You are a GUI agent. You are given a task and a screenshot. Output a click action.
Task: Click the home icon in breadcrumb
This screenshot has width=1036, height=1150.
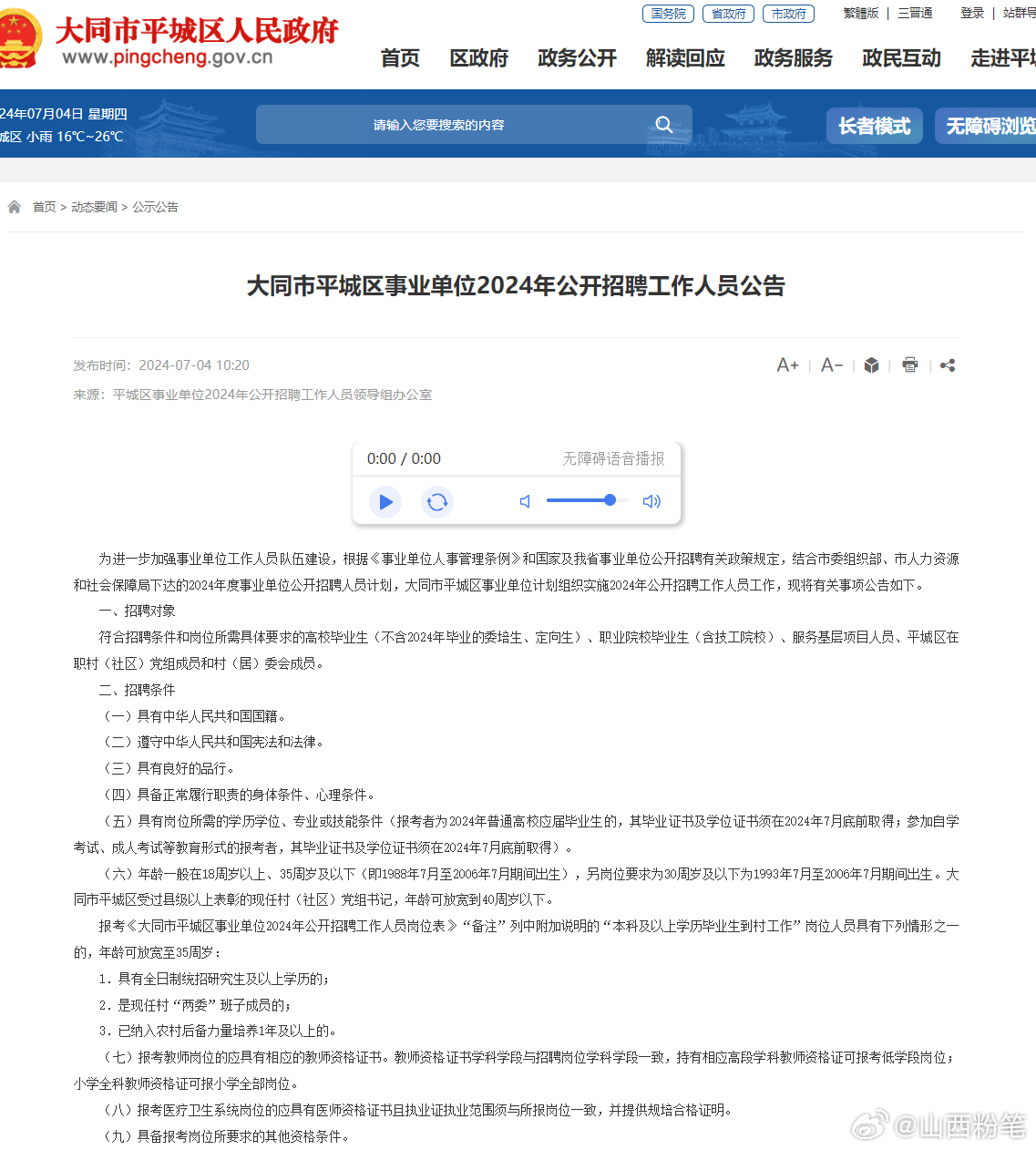click(x=15, y=207)
